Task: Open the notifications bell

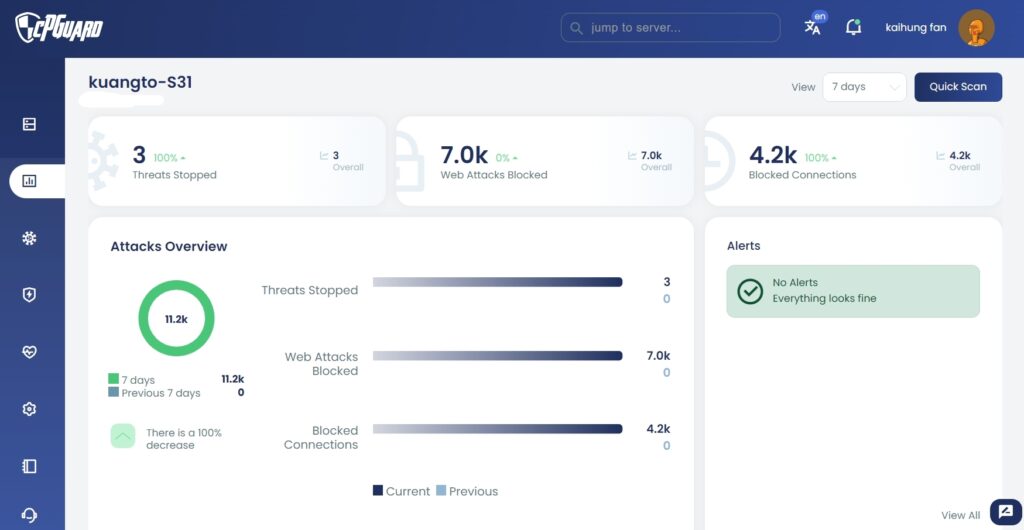Action: point(853,27)
